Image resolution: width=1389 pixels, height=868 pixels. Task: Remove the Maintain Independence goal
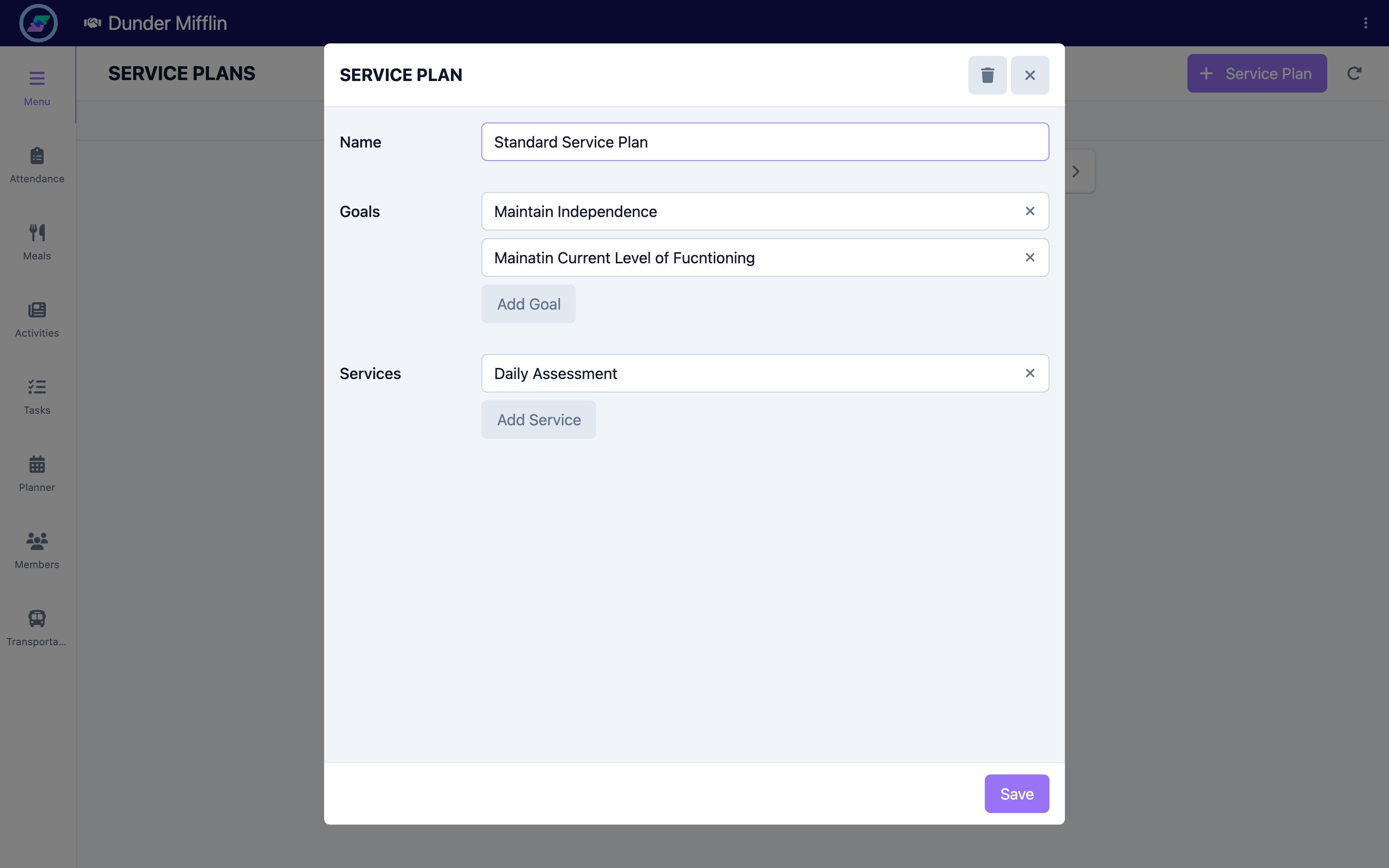click(x=1030, y=211)
